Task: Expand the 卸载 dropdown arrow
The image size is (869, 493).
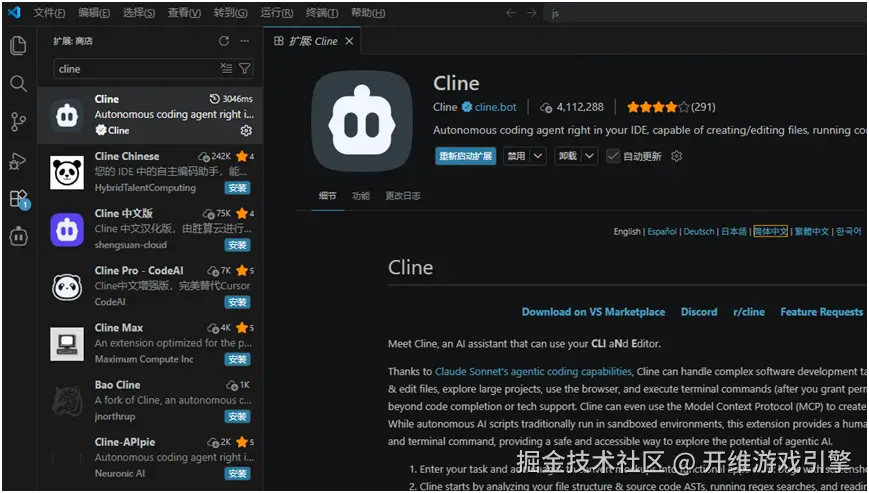Action: pyautogui.click(x=590, y=156)
